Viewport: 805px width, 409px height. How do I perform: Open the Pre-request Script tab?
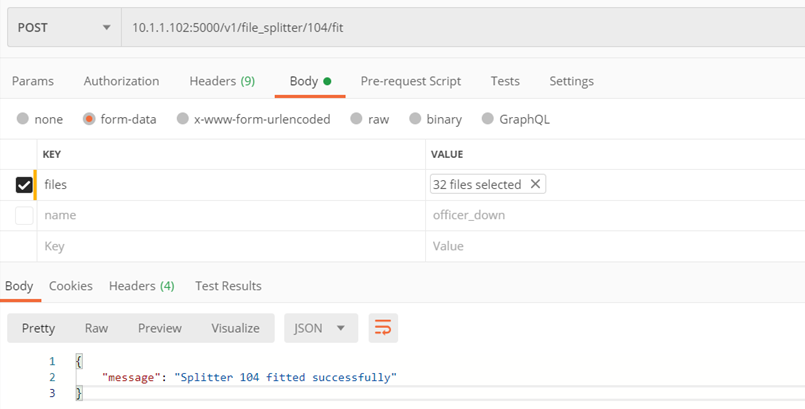point(411,81)
